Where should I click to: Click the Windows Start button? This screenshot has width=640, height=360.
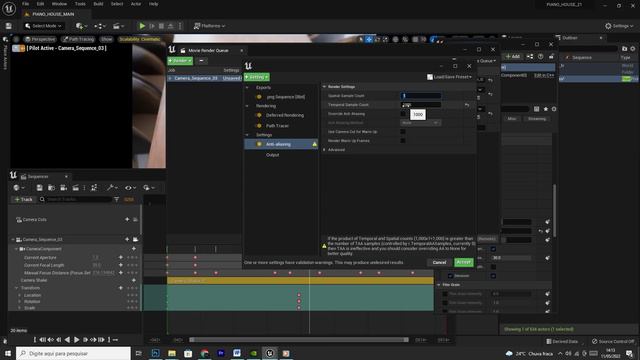click(8, 353)
